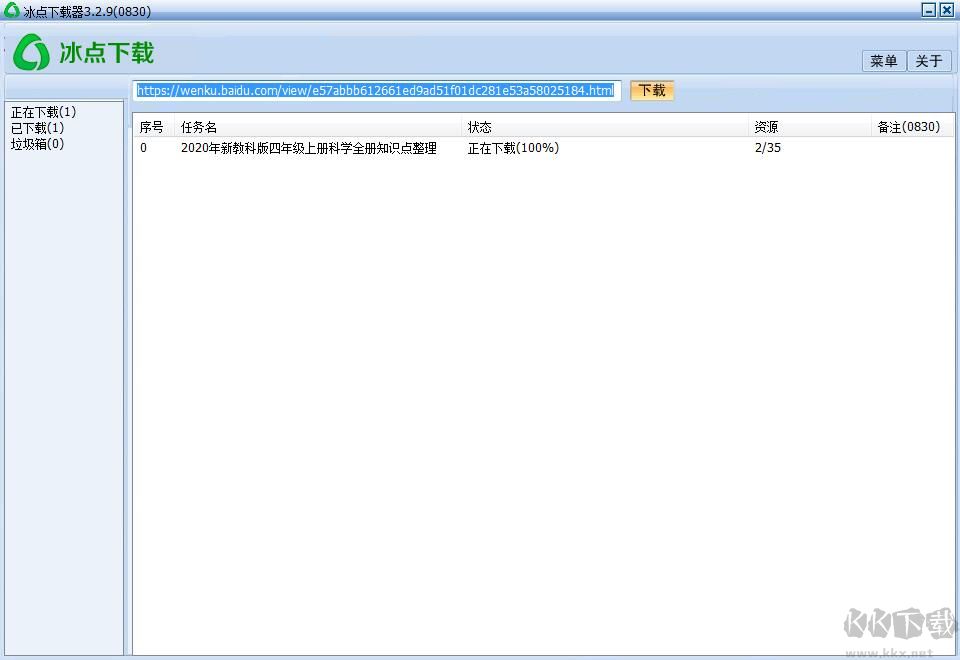Open 垃圾箱(0) in the sidebar
The height and width of the screenshot is (660, 960).
click(37, 144)
